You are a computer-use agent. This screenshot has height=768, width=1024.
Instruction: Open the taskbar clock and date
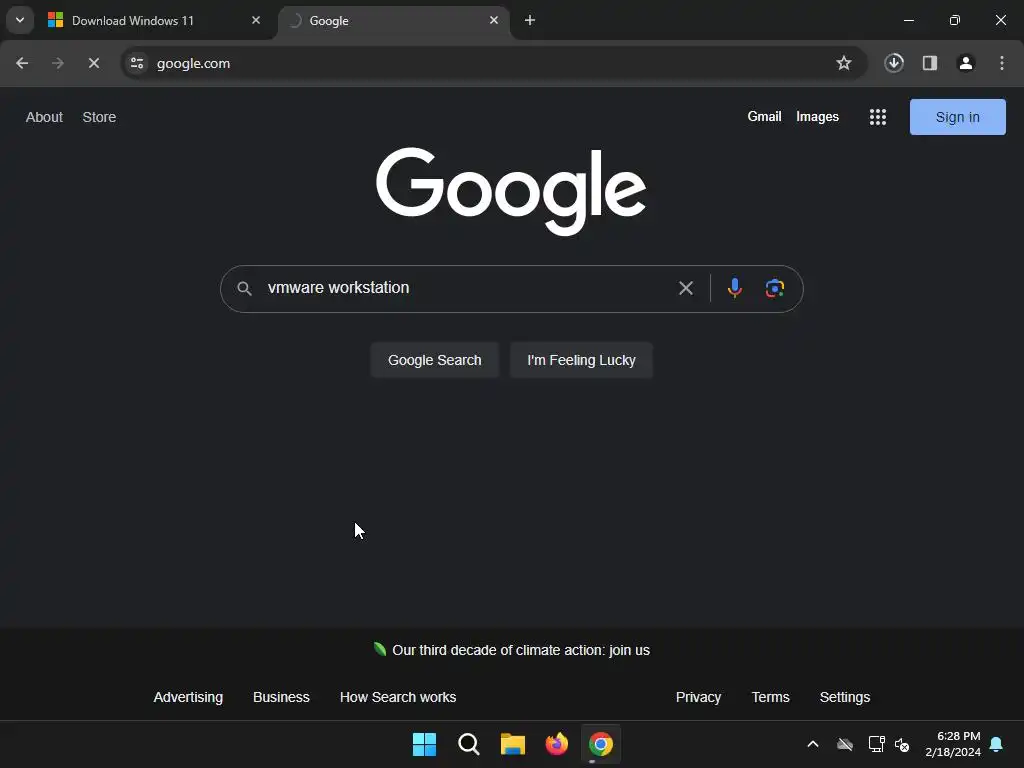[x=953, y=744]
